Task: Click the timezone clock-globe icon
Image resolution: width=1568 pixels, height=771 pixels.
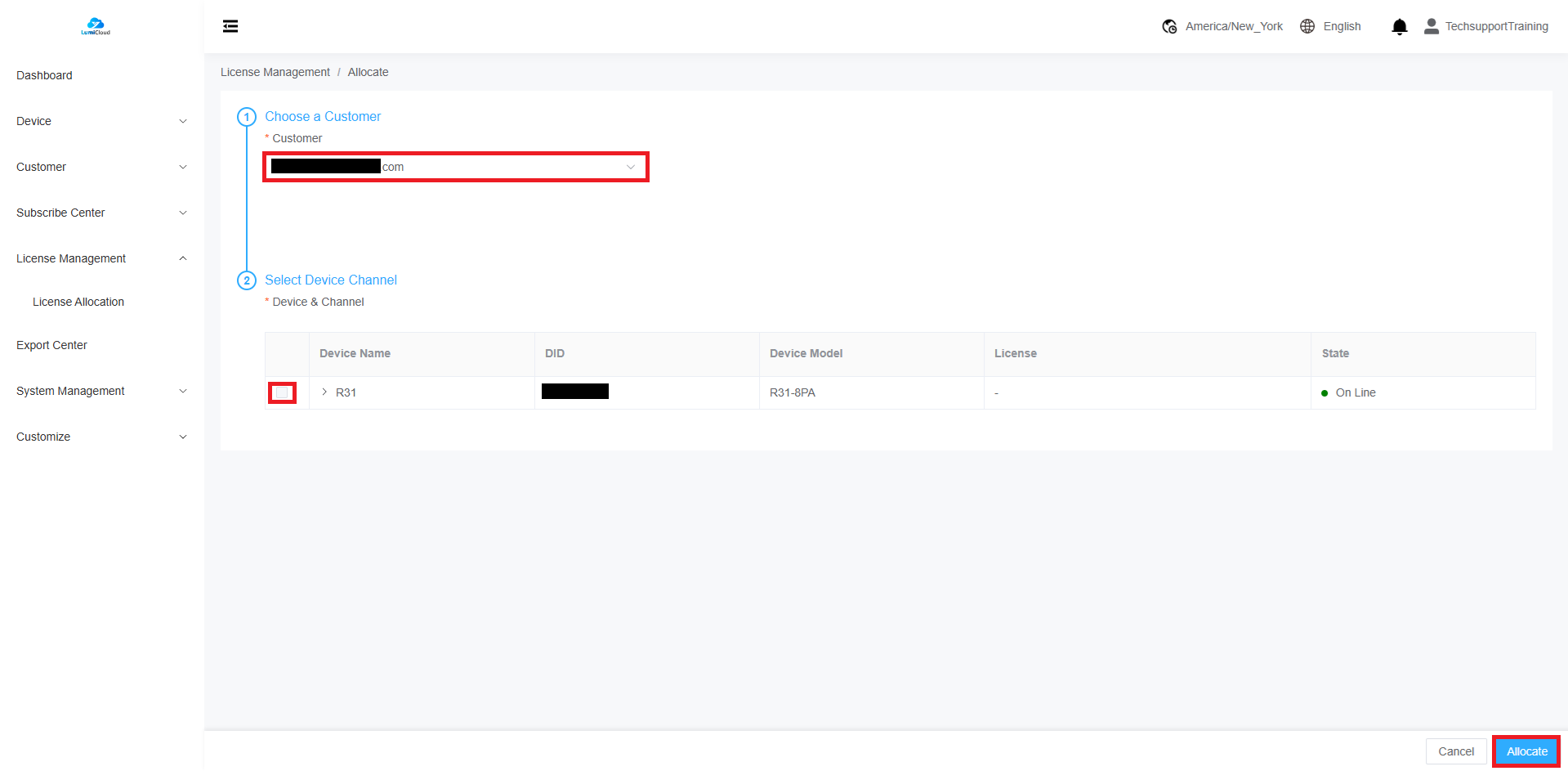Action: (x=1169, y=26)
